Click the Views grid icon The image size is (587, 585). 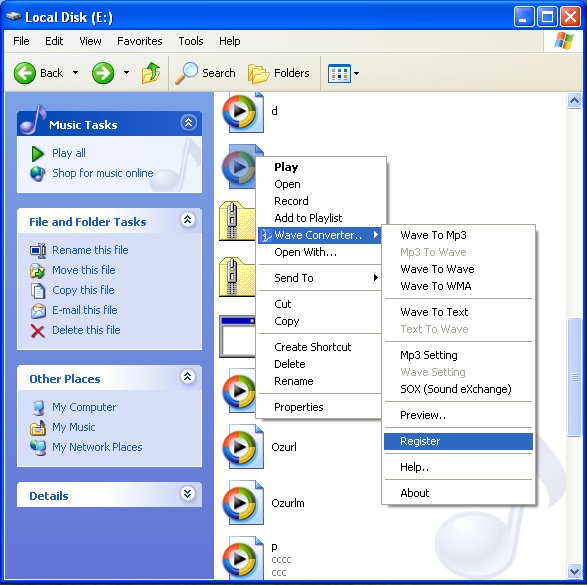pyautogui.click(x=339, y=73)
